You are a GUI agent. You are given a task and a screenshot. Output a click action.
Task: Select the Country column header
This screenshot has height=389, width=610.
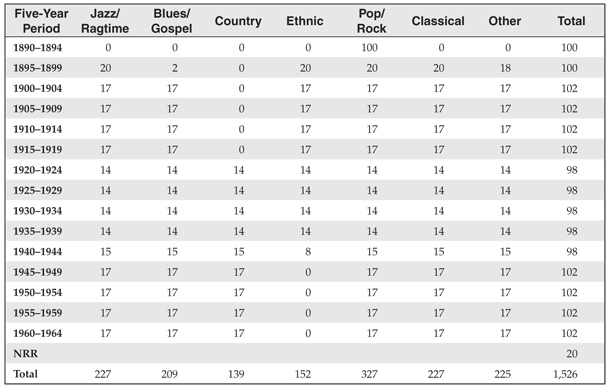238,21
